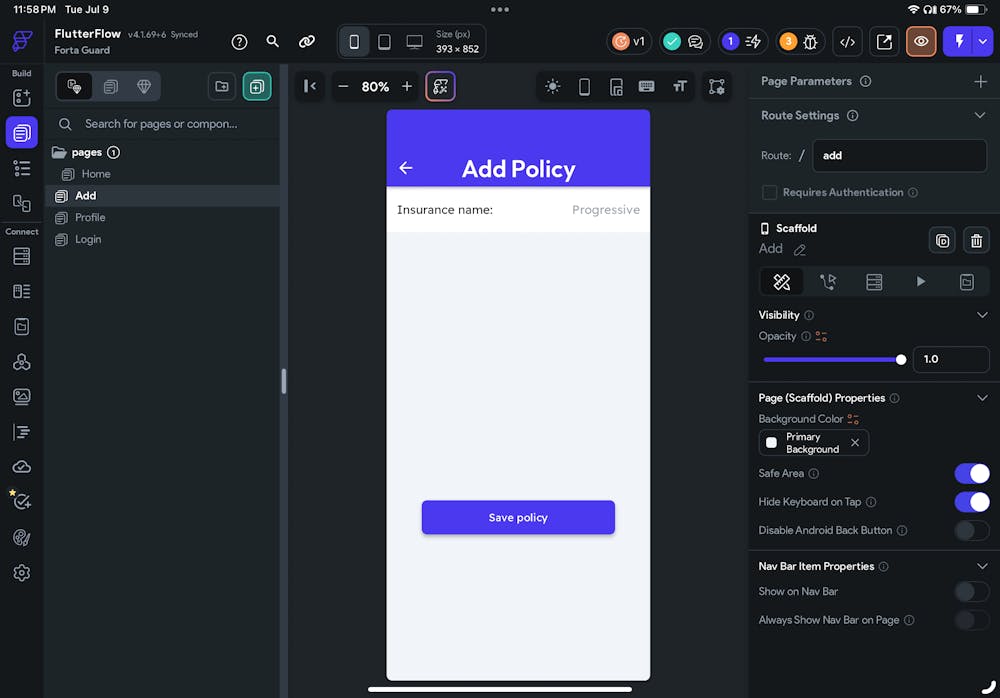The image size is (1000, 698).
Task: Select the Profile page in the list
Action: (x=90, y=218)
